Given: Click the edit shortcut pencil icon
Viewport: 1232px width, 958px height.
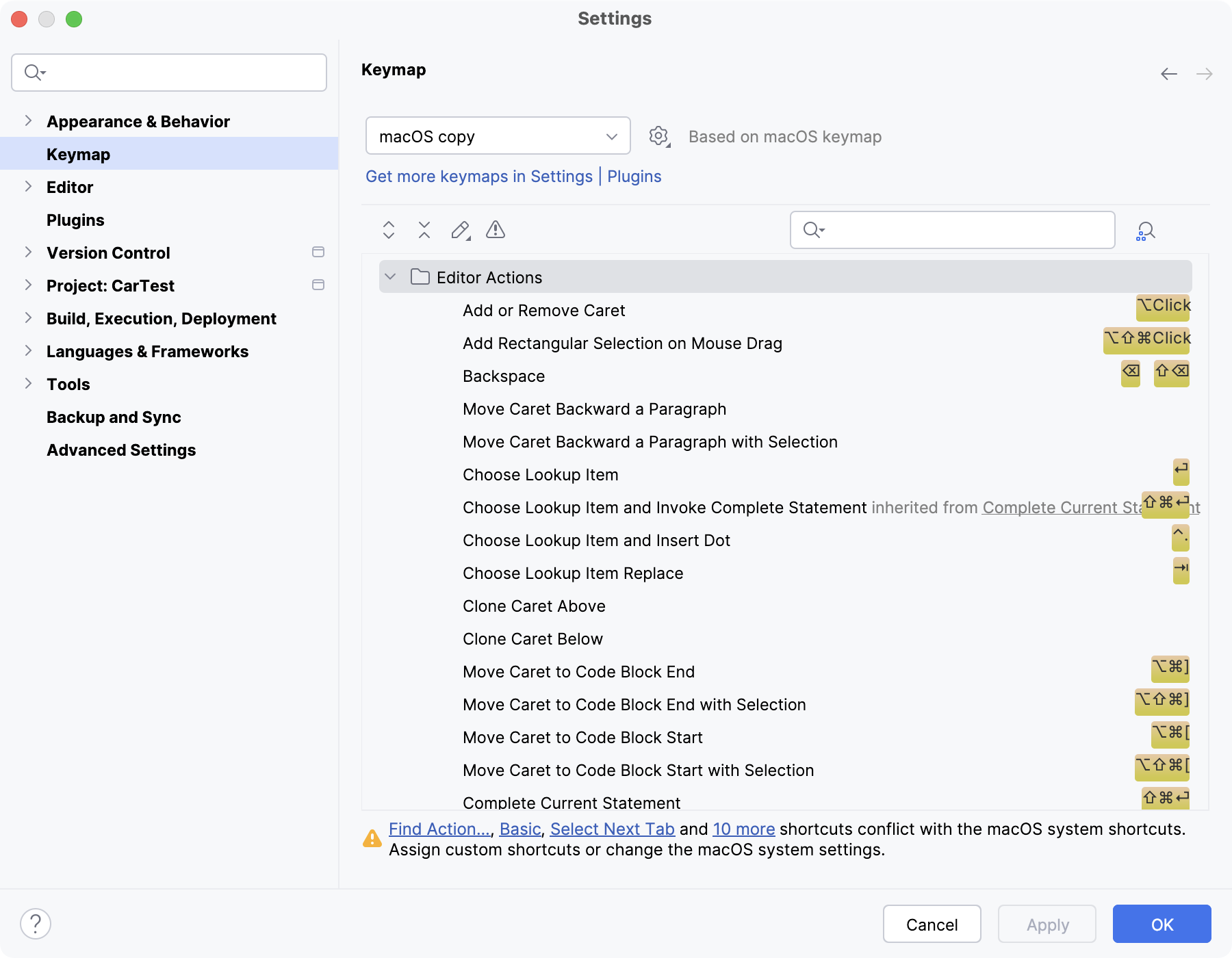Looking at the screenshot, I should [x=459, y=230].
